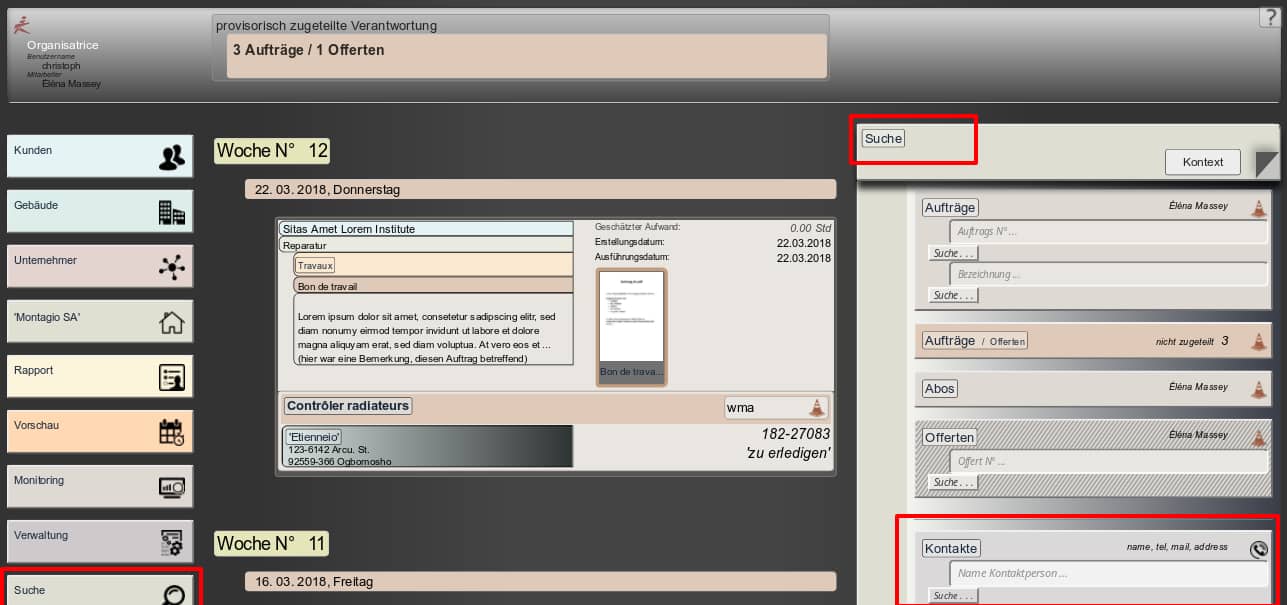Click the Bezeichnung input field

[1108, 274]
